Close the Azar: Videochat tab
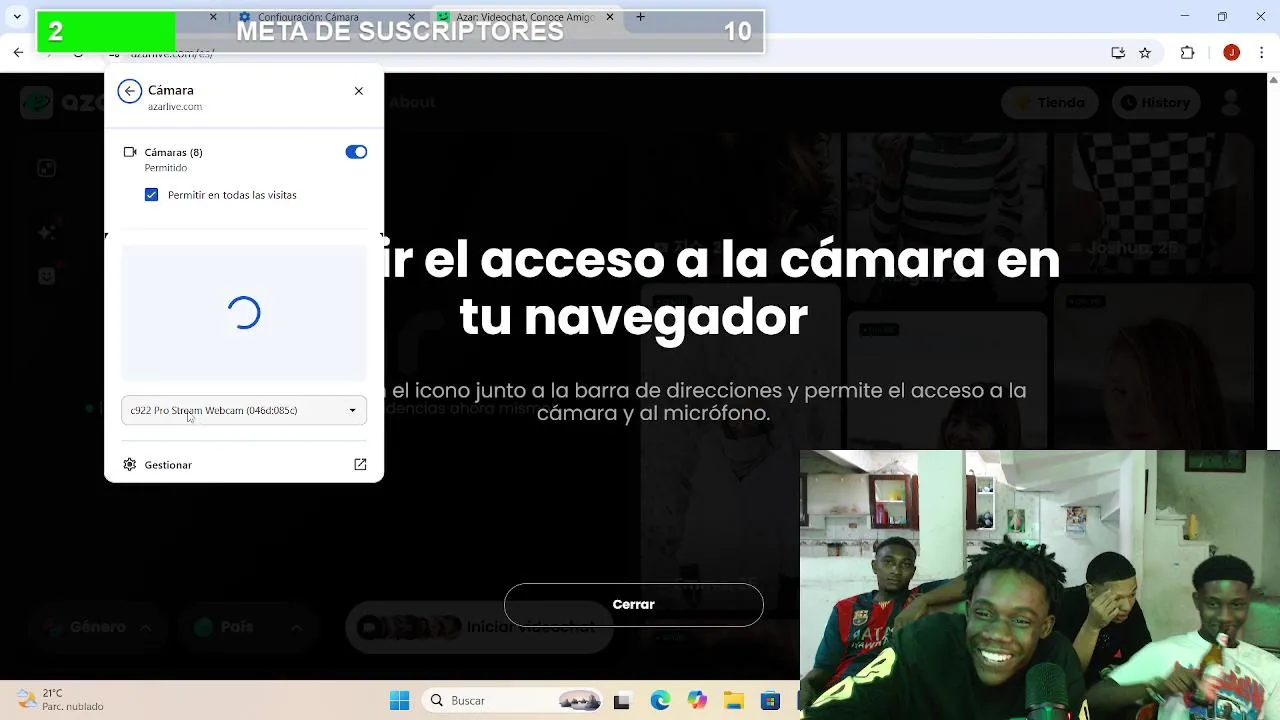Viewport: 1280px width, 720px height. pos(610,17)
